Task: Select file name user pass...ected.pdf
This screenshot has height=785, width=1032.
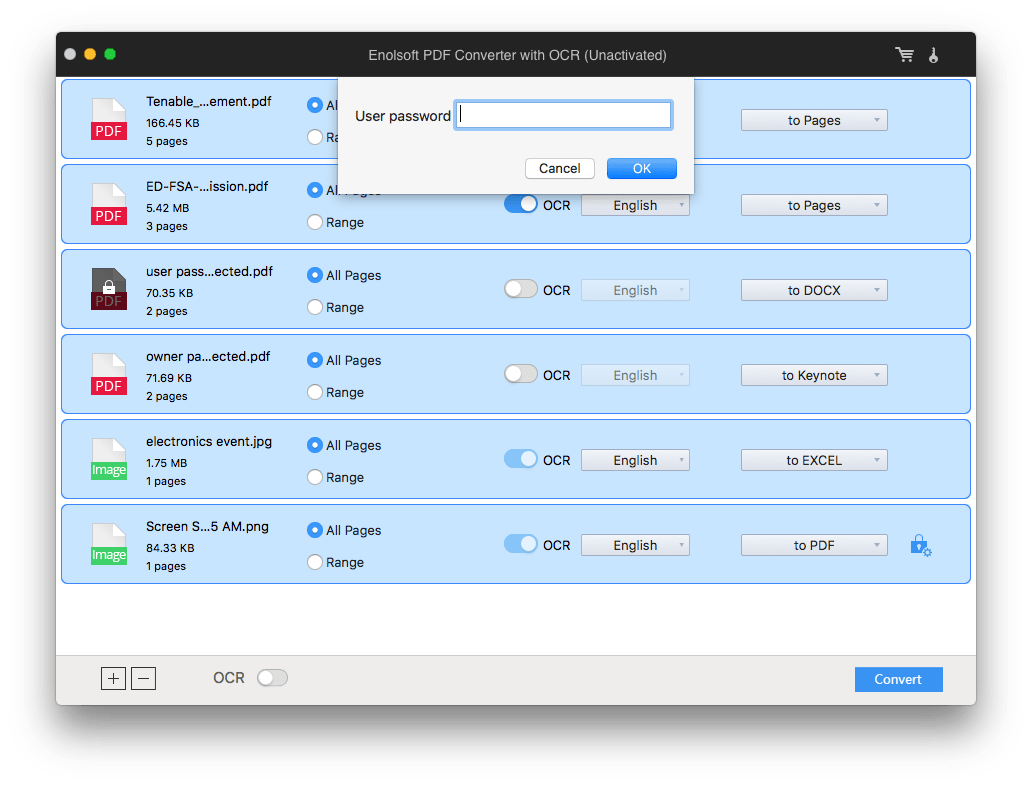Action: click(x=209, y=271)
